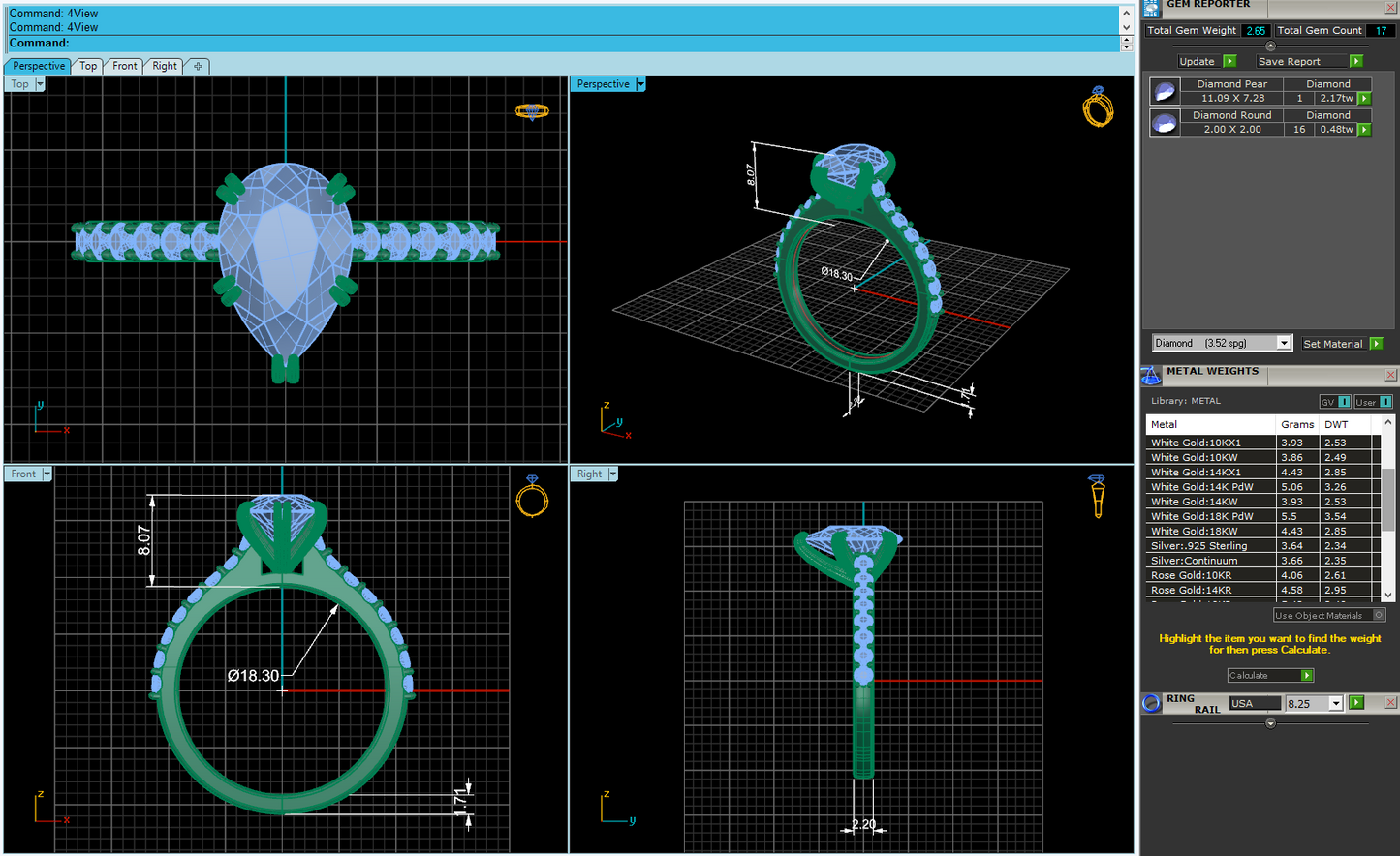Image resolution: width=1400 pixels, height=856 pixels.
Task: Close the Gem Reporter panel
Action: coord(1390,8)
